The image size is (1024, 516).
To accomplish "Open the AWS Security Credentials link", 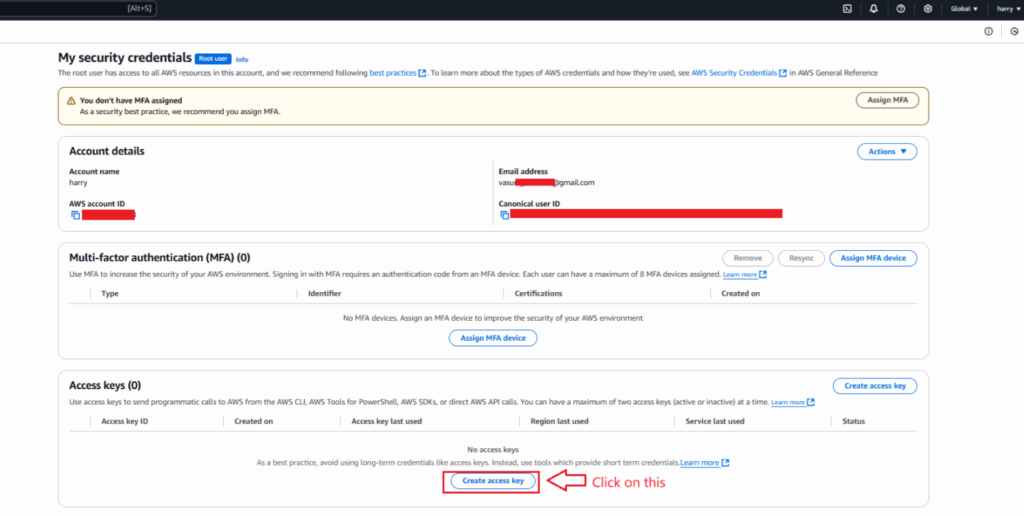I will click(734, 73).
